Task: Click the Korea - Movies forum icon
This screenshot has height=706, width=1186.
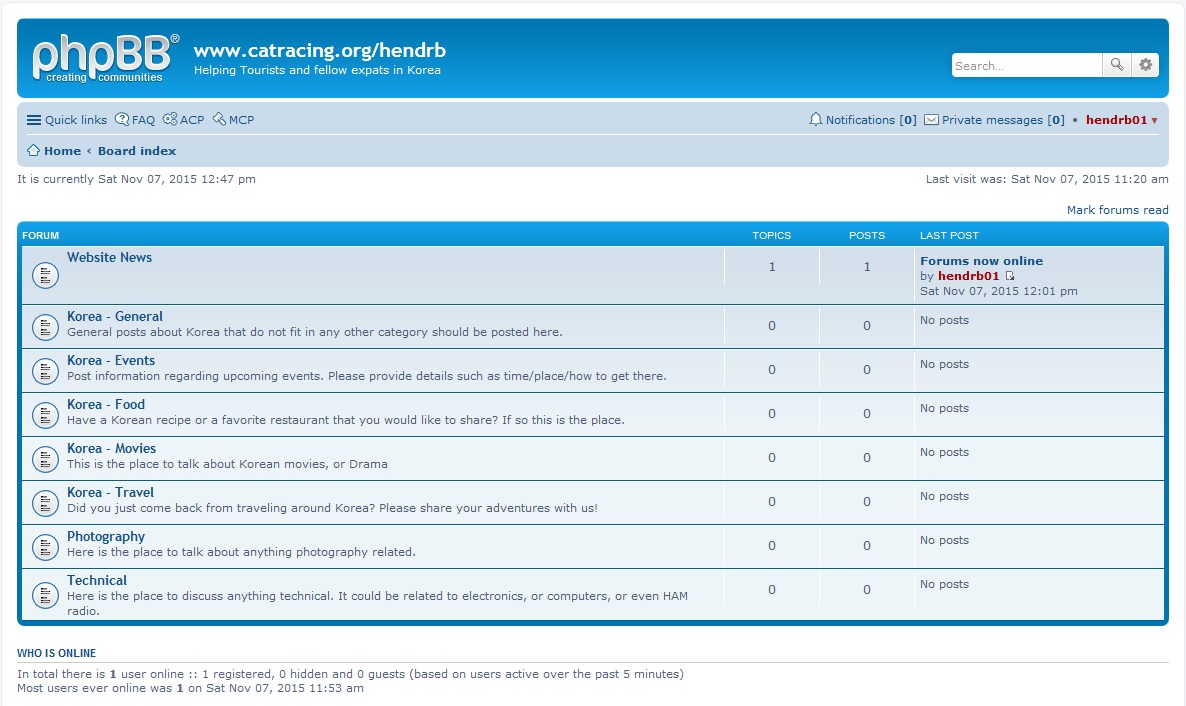Action: coord(45,459)
